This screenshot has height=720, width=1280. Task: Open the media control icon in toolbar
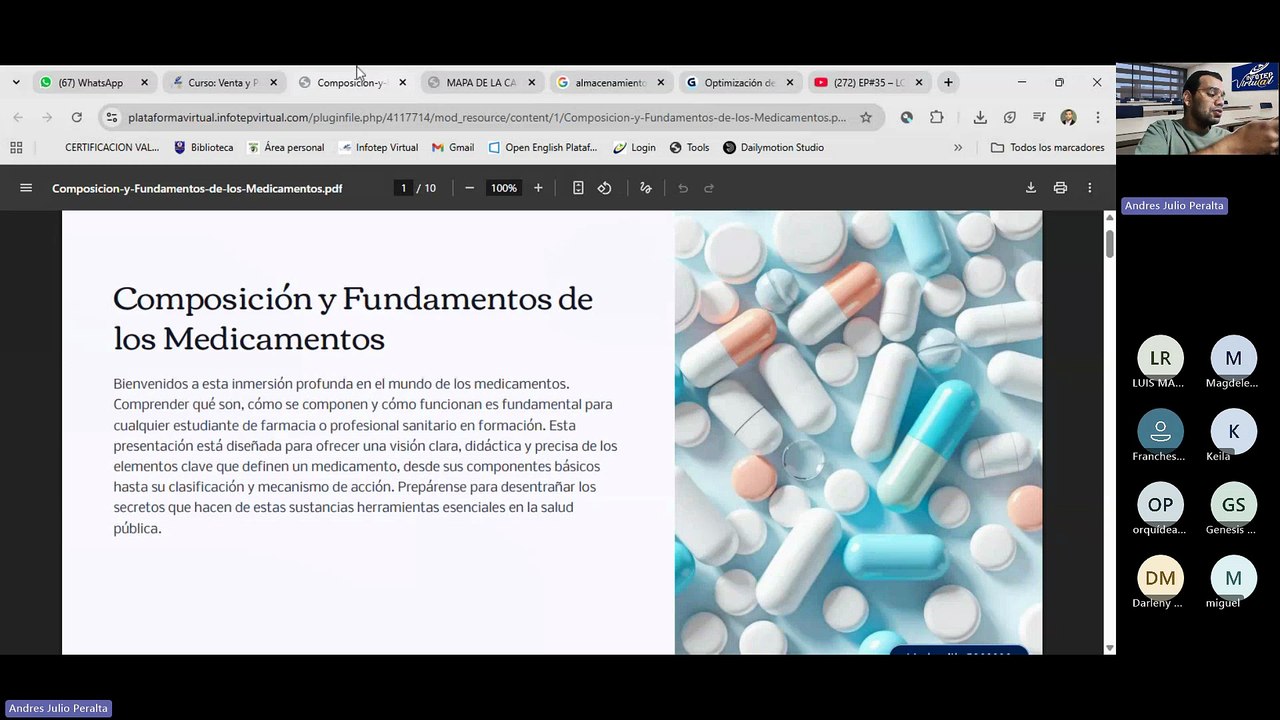pos(1039,117)
